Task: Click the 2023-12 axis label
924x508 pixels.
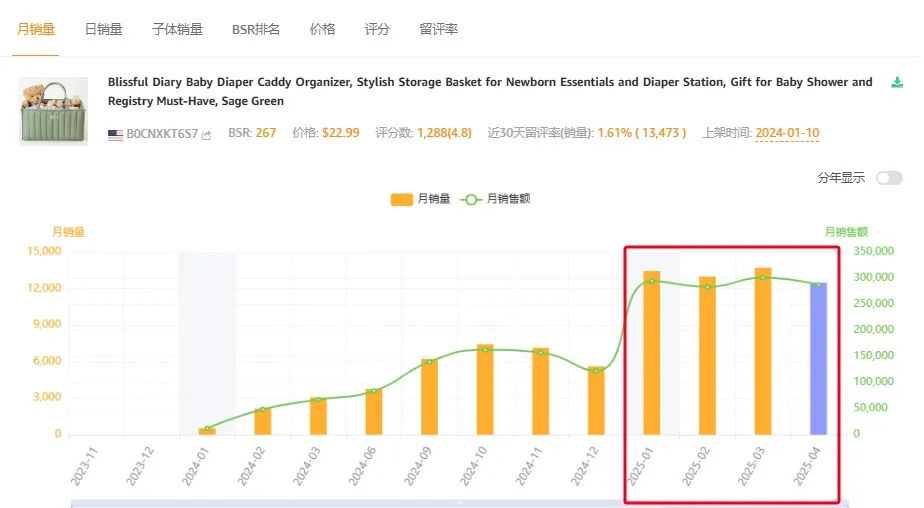Action: (140, 466)
